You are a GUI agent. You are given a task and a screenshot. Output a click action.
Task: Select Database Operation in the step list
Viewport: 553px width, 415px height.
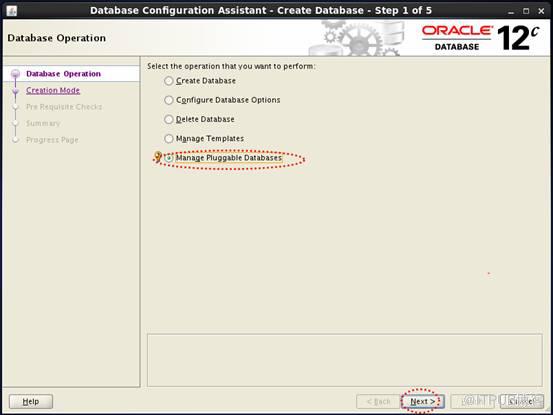(63, 74)
